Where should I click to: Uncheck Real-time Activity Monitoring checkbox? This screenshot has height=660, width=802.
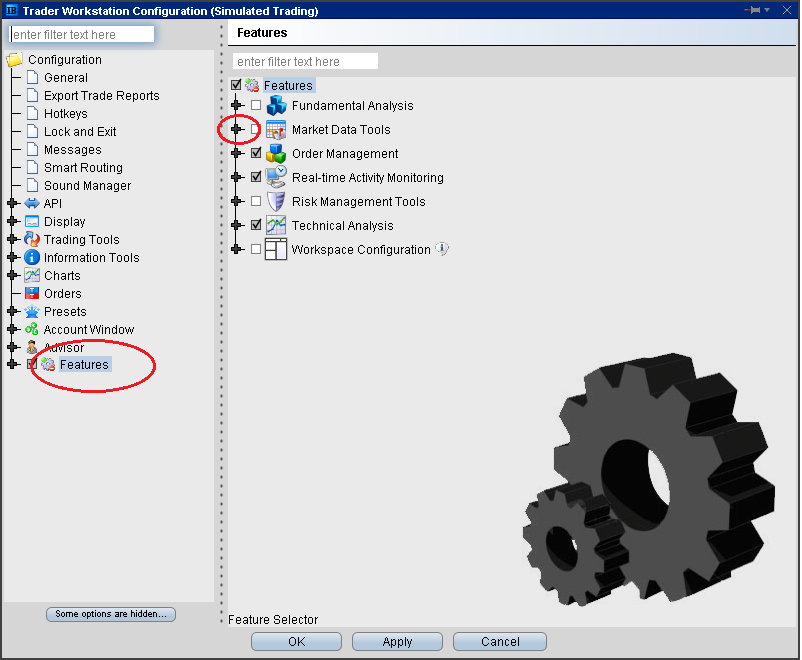(256, 177)
